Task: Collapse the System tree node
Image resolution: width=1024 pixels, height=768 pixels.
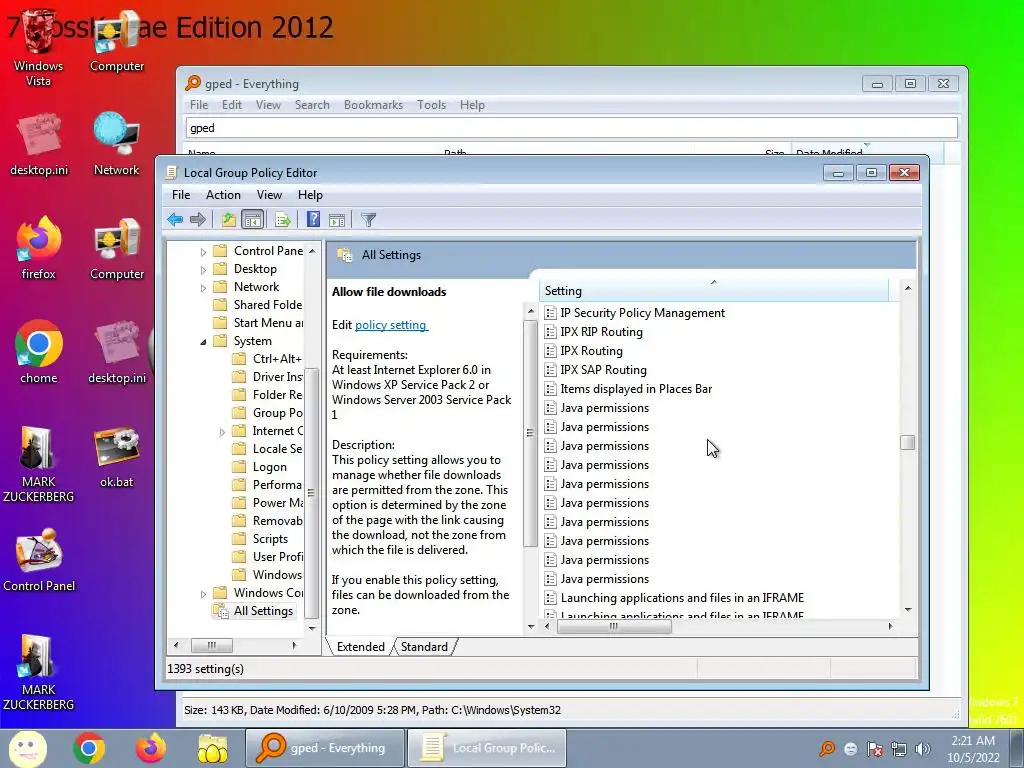Action: [203, 342]
